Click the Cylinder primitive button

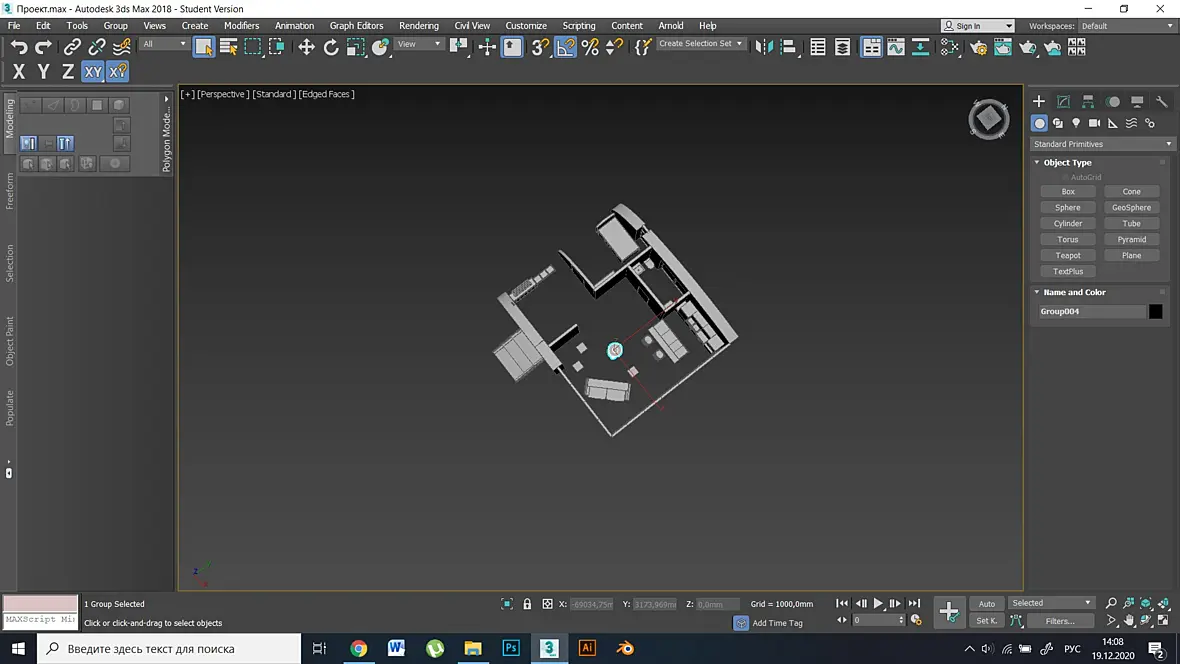tap(1067, 224)
